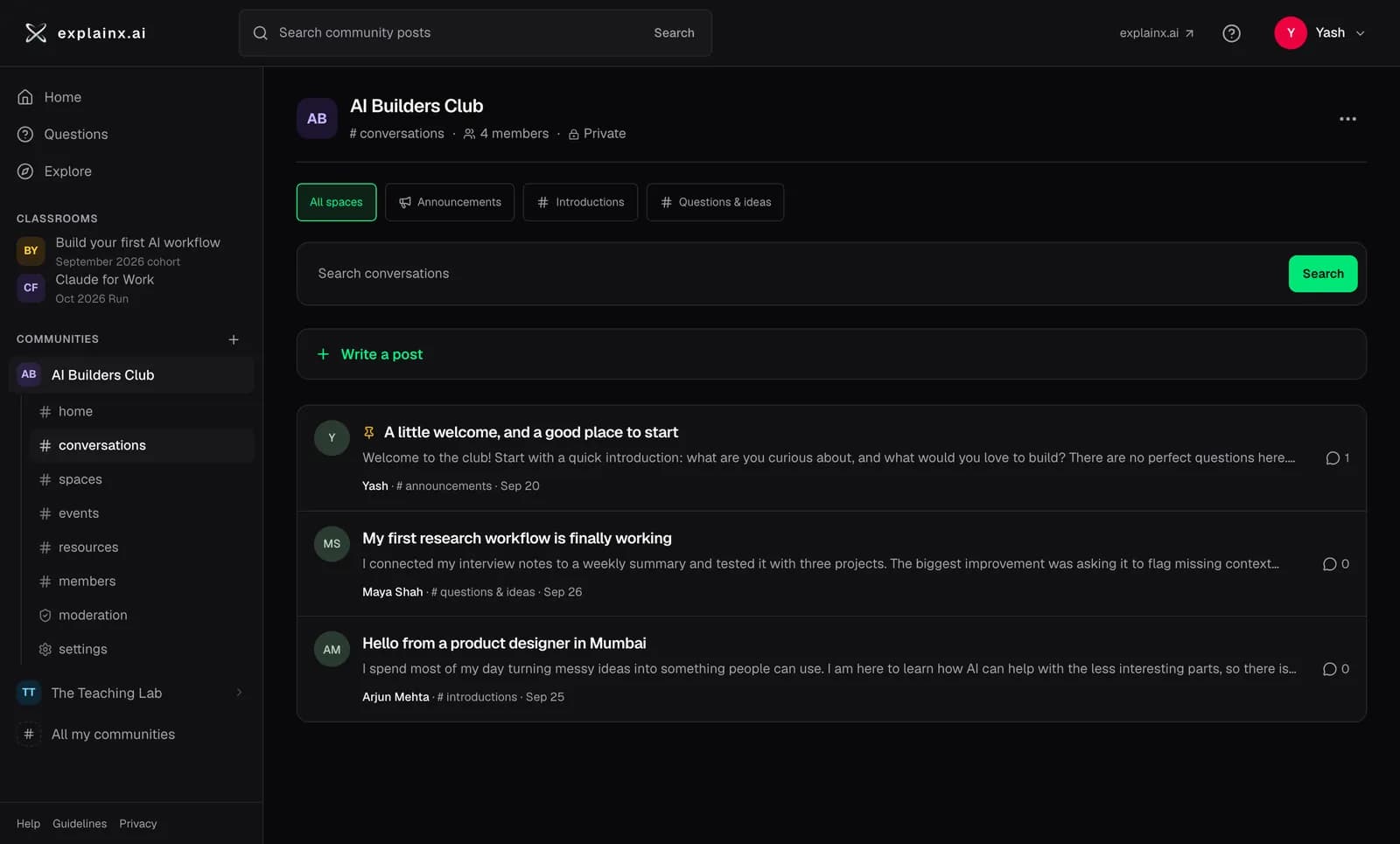Click the explainx.ai logo icon
This screenshot has height=844, width=1400.
(x=36, y=33)
